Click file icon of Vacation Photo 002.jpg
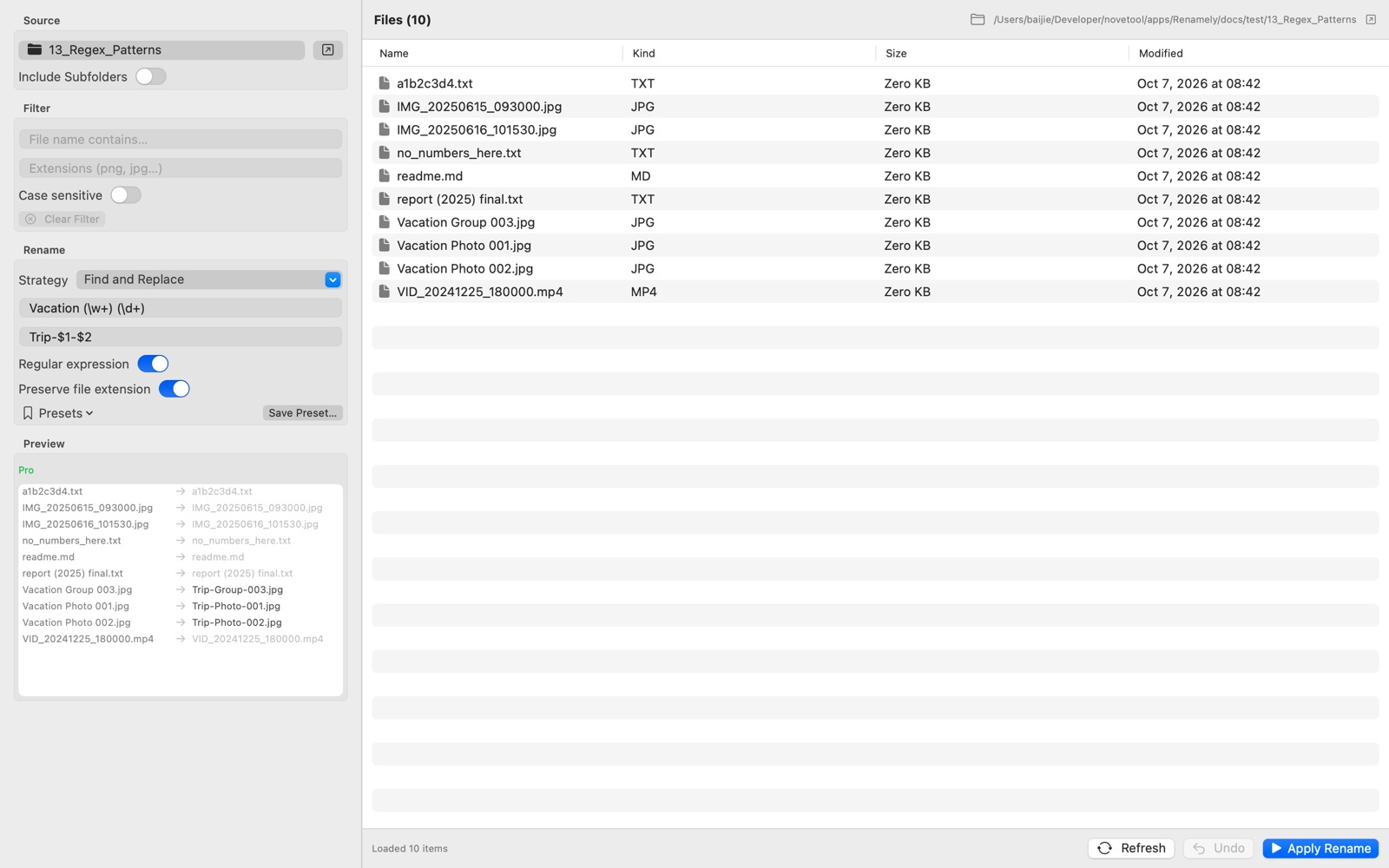 tap(384, 268)
